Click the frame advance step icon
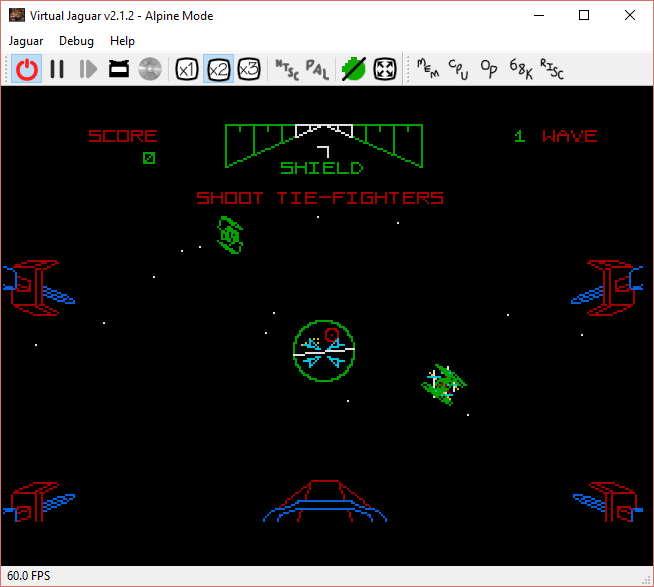The height and width of the screenshot is (587, 654). coord(88,69)
